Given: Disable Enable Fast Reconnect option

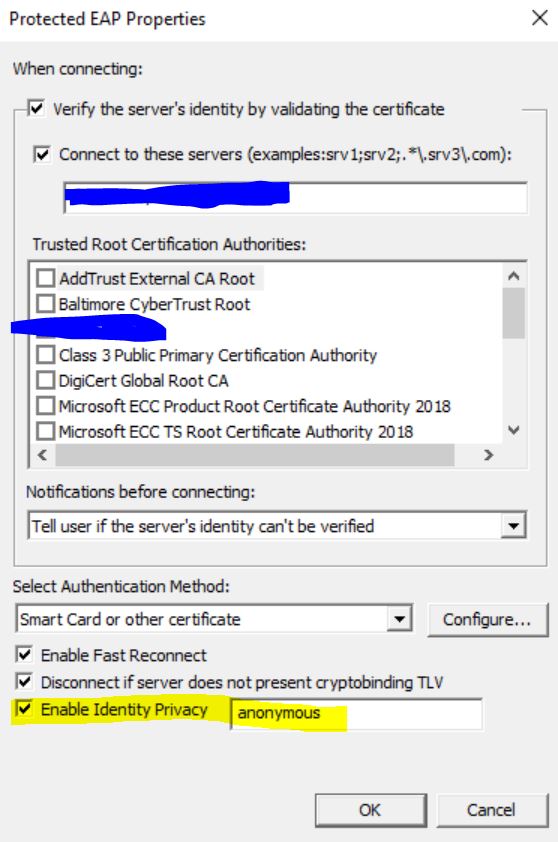Looking at the screenshot, I should pos(25,655).
